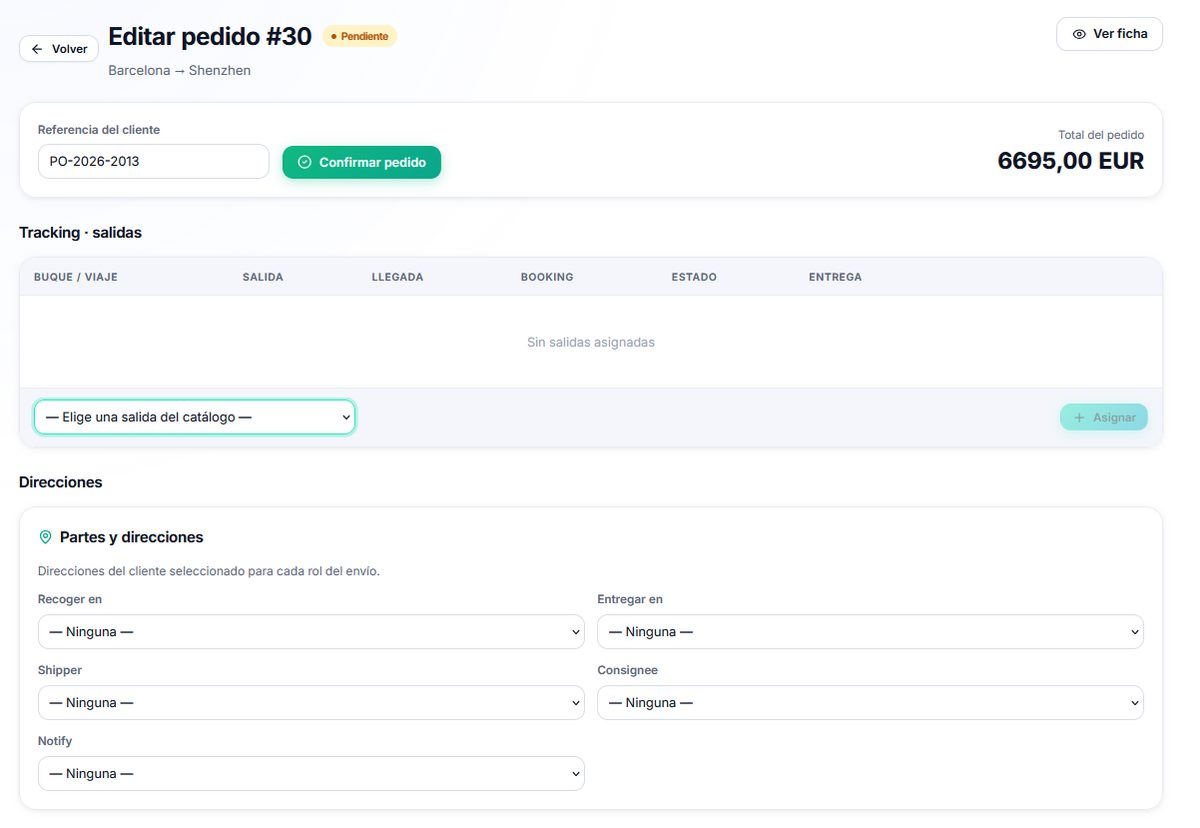Click the Direcciones section heading

pyautogui.click(x=61, y=482)
